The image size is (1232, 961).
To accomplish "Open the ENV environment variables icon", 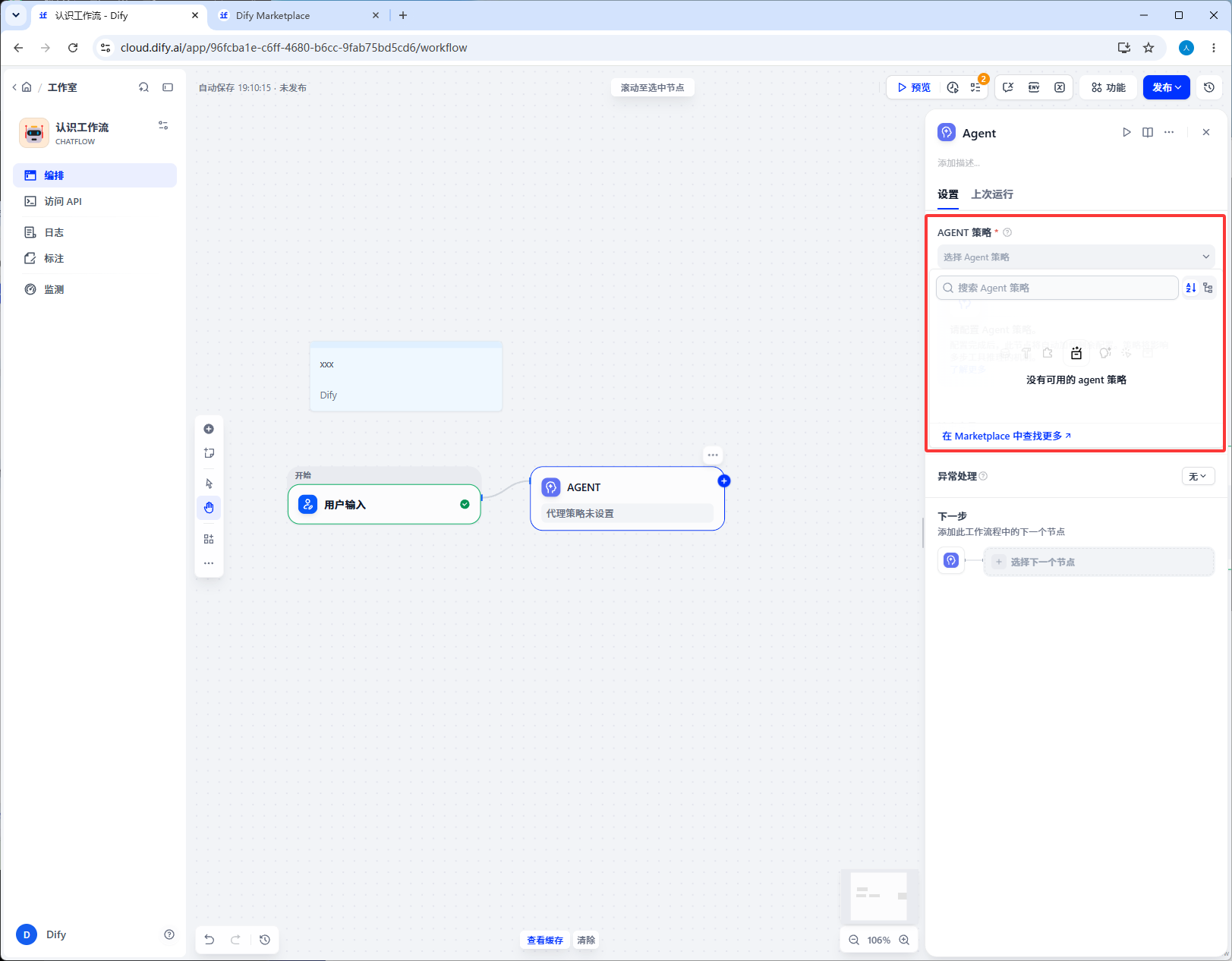I will [1034, 87].
